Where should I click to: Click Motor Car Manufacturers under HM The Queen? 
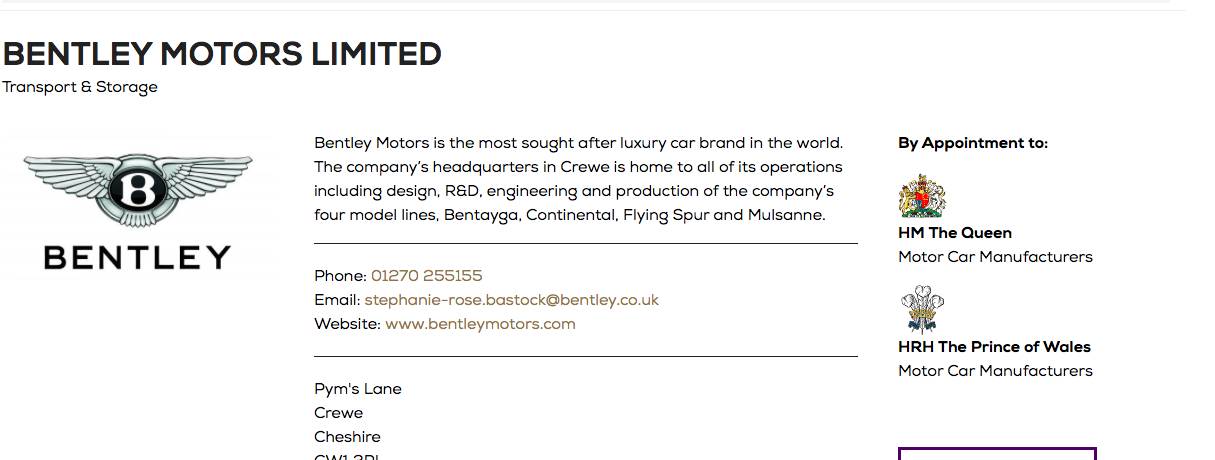995,257
